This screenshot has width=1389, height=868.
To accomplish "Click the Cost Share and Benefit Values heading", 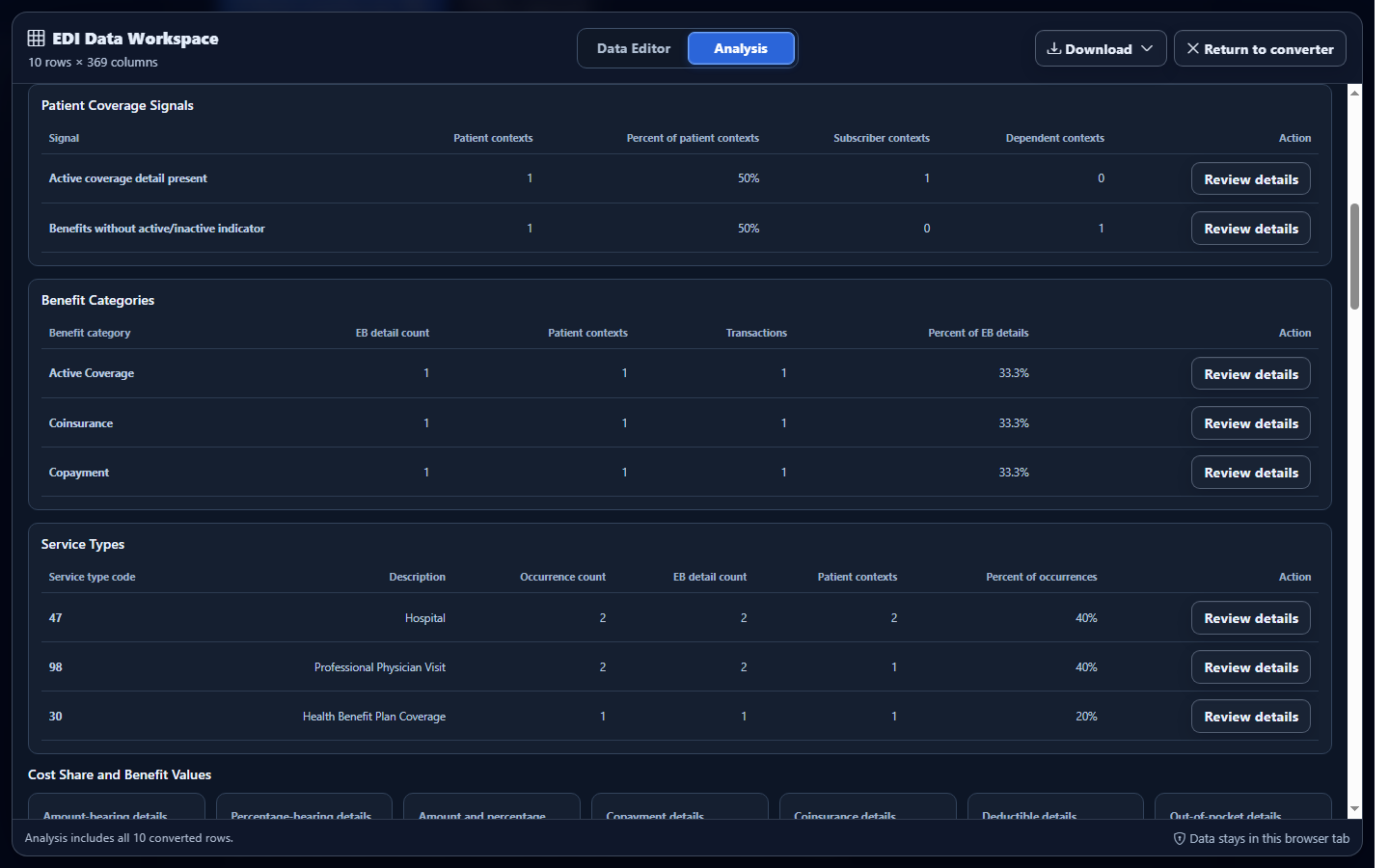I will (120, 774).
